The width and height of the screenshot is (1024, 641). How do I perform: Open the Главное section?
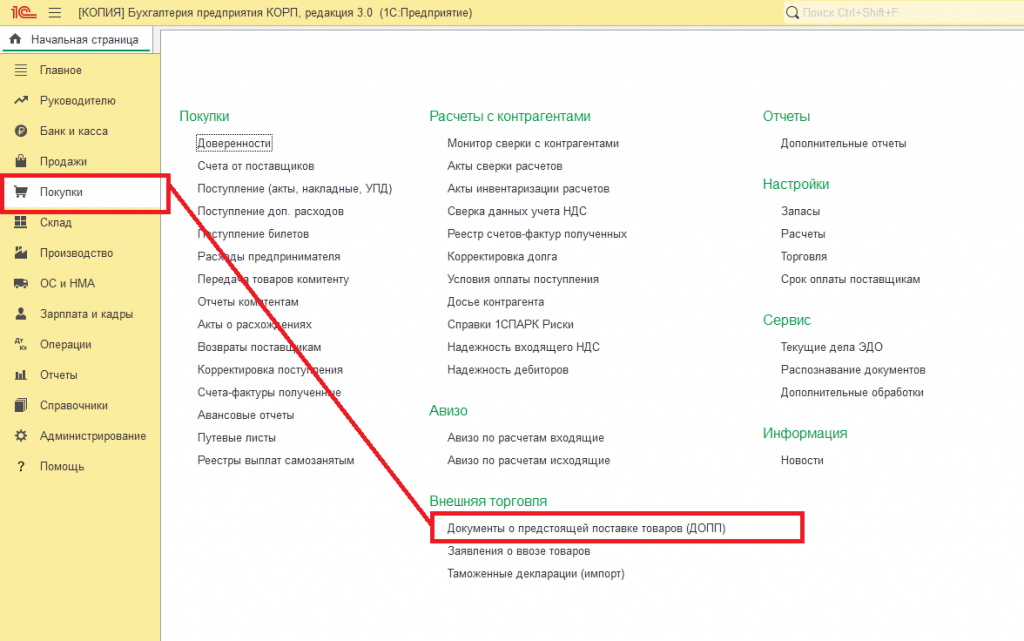pos(61,70)
